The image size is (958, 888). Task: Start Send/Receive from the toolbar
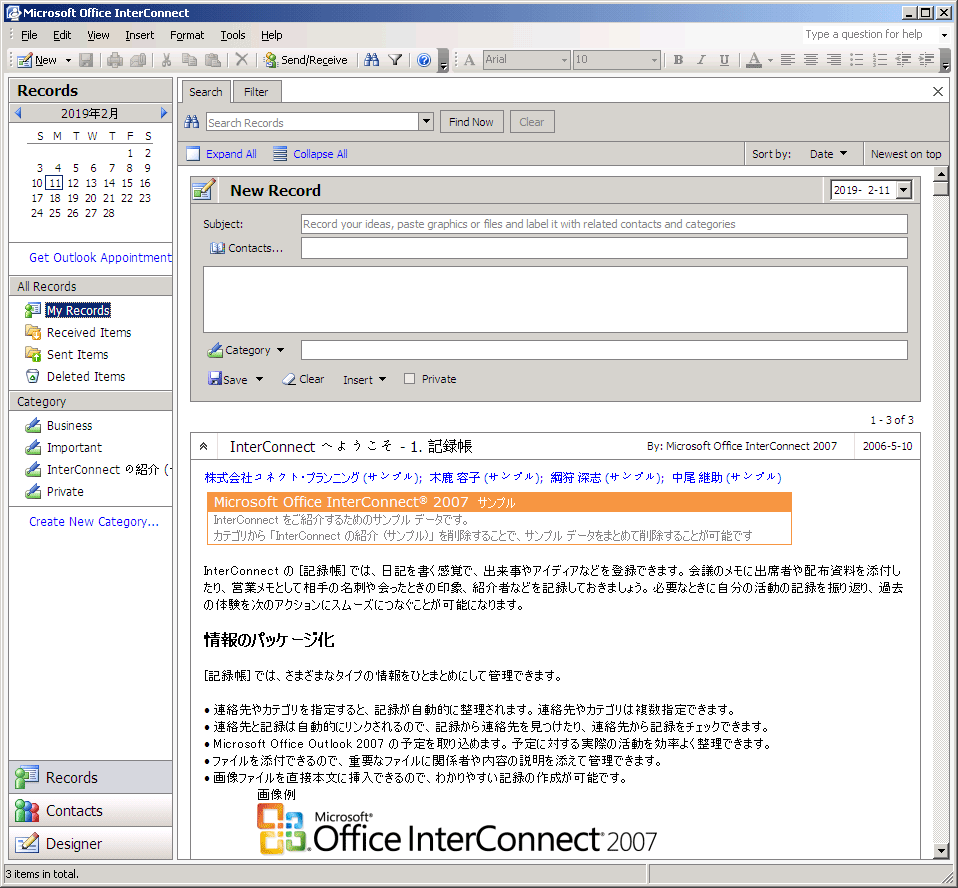(305, 60)
